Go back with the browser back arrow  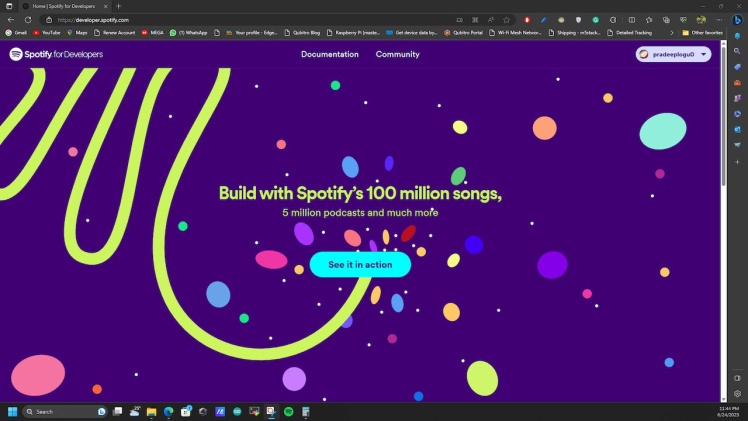pyautogui.click(x=10, y=20)
